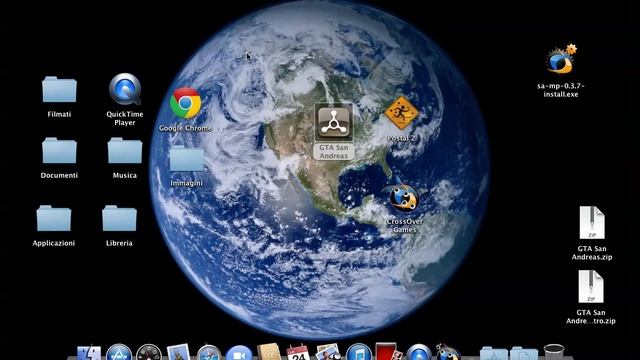Select the Libreria folder

click(x=119, y=218)
